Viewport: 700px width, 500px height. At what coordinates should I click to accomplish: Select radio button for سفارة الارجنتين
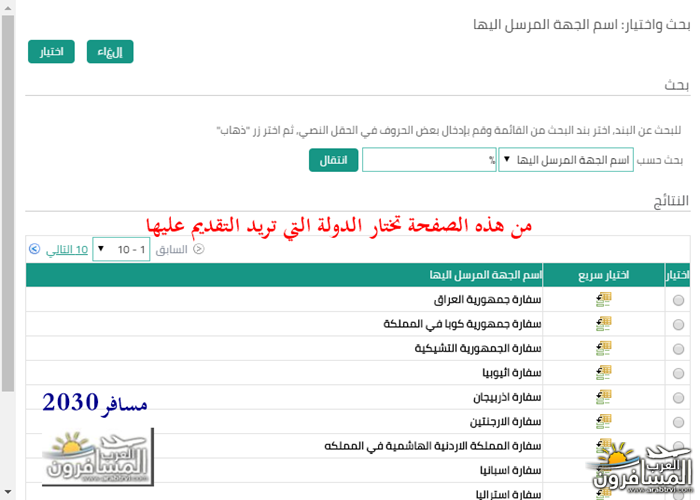[x=678, y=422]
